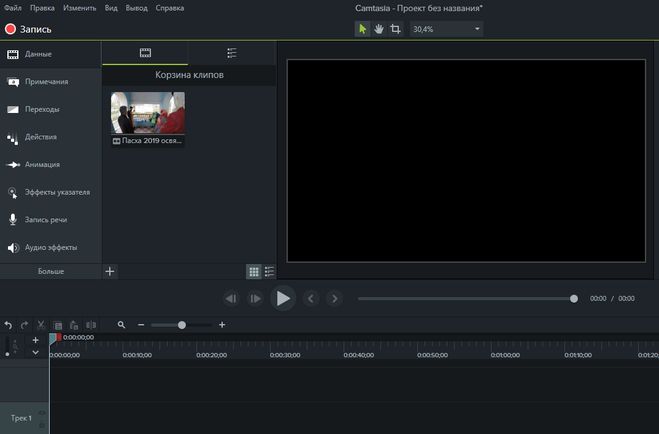The image size is (659, 434).
Task: Click the red Record button icon
Action: tap(10, 29)
